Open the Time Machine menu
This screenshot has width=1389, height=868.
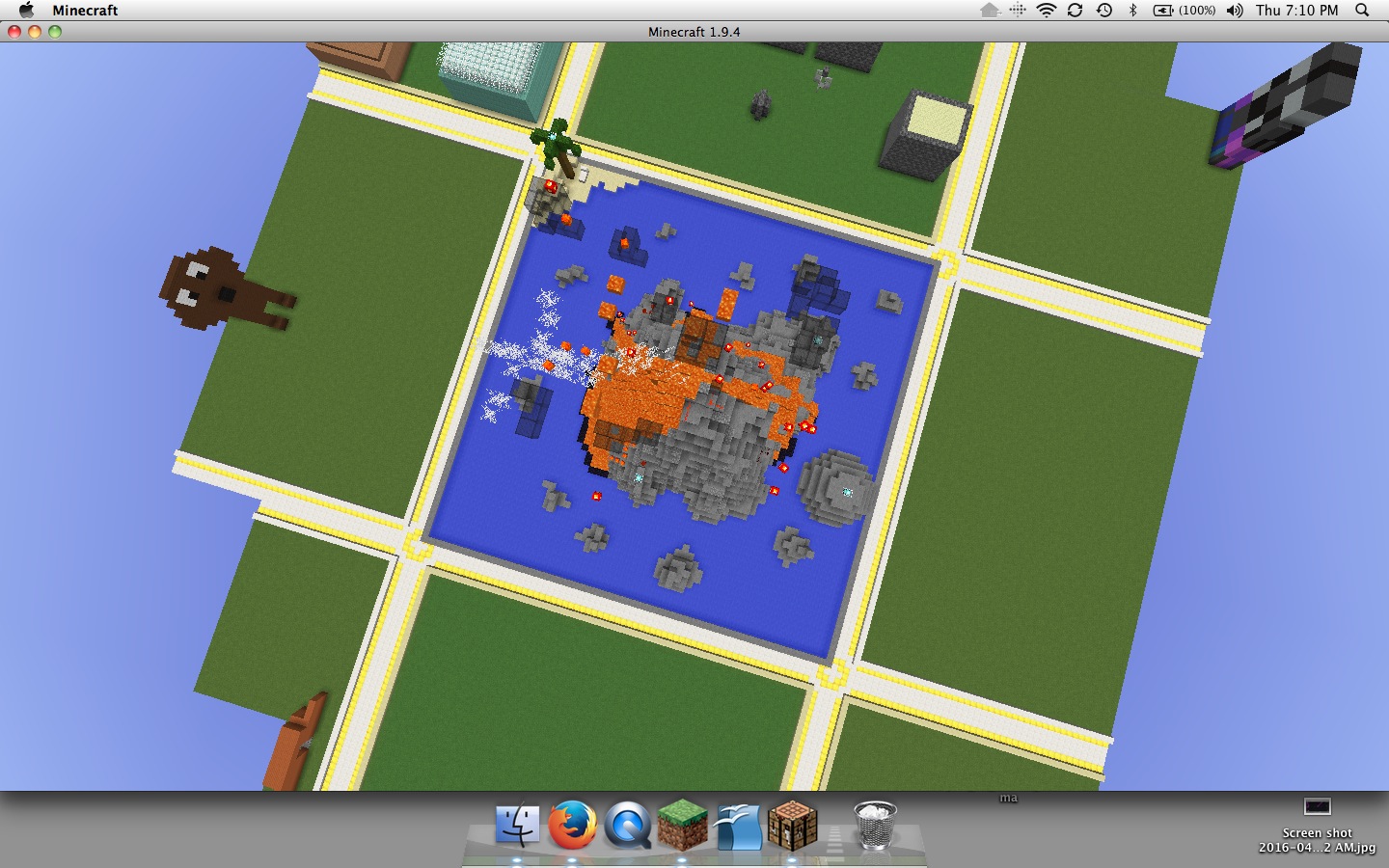tap(1104, 10)
